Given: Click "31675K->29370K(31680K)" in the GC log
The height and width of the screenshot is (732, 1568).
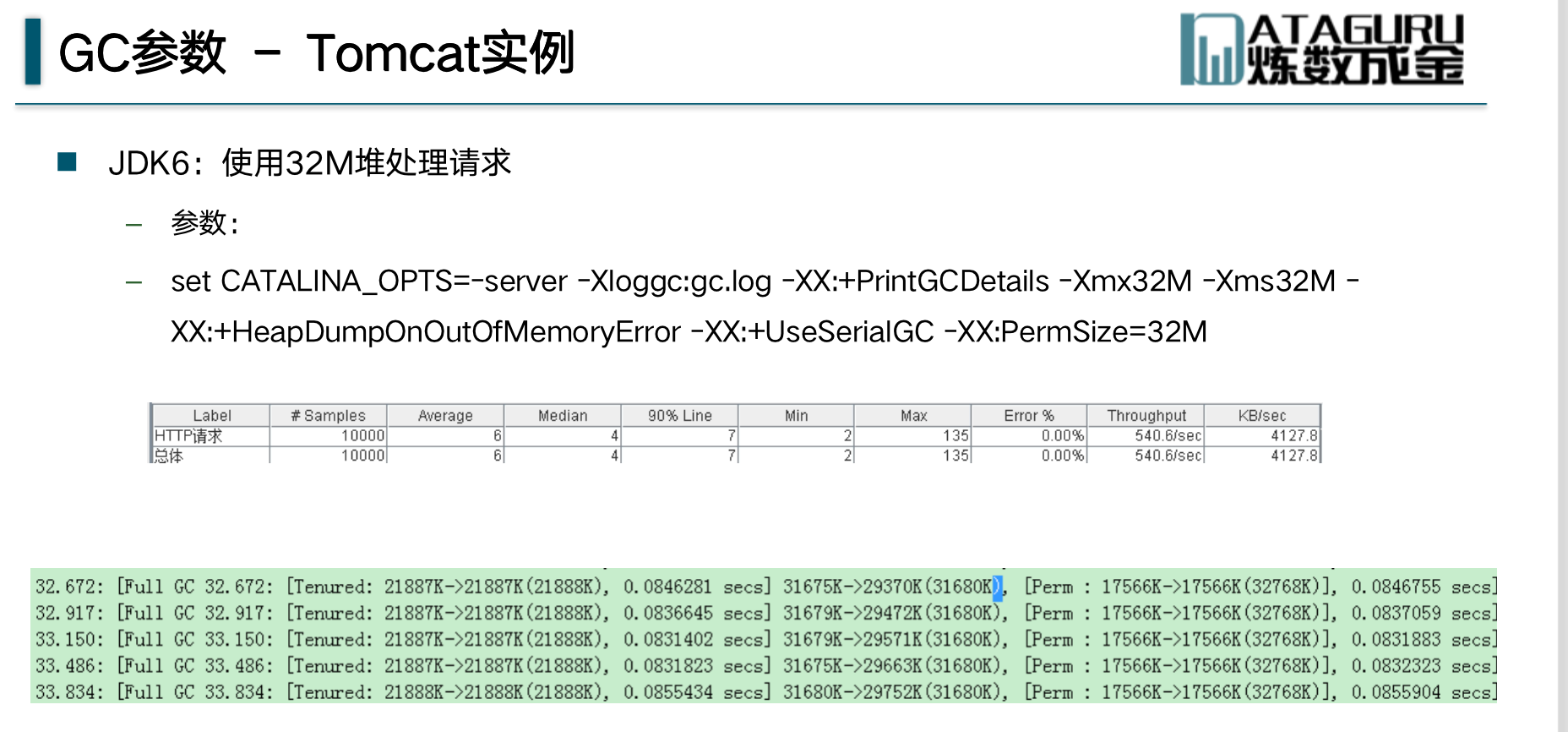Looking at the screenshot, I should point(893,587).
